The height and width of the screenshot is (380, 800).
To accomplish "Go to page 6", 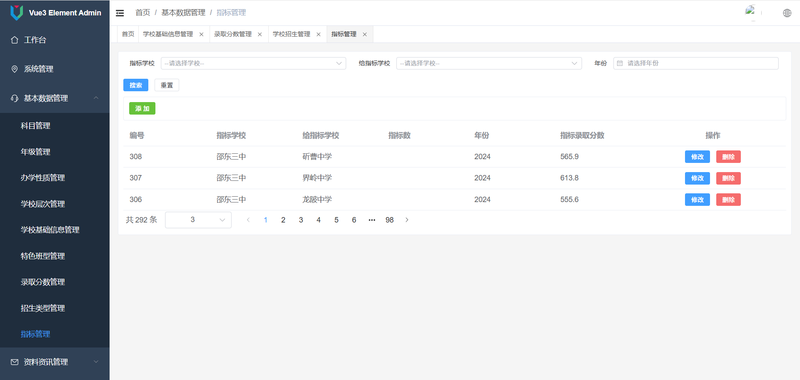I will click(354, 220).
